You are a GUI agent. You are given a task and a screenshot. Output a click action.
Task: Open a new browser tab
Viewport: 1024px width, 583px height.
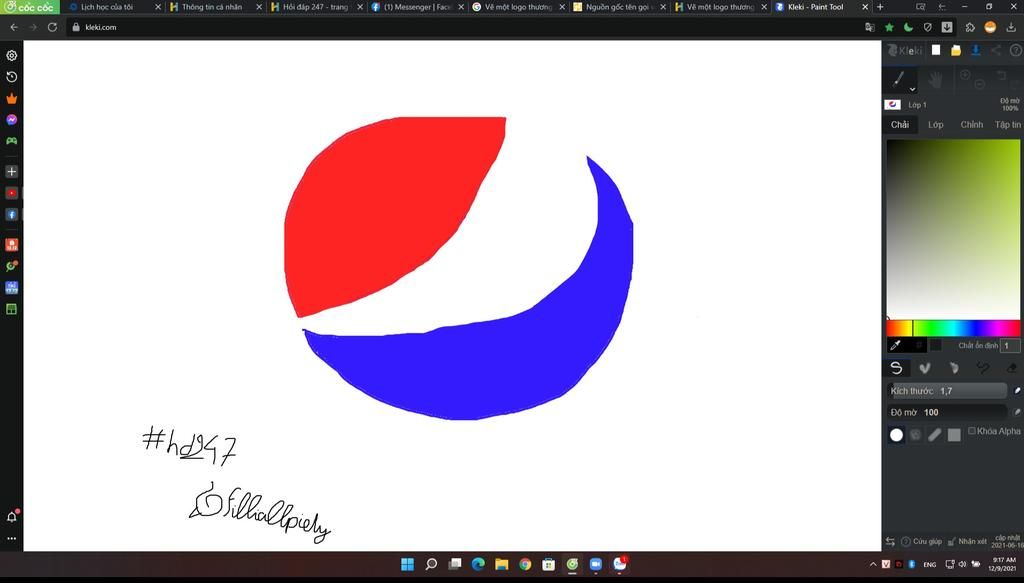coord(880,7)
